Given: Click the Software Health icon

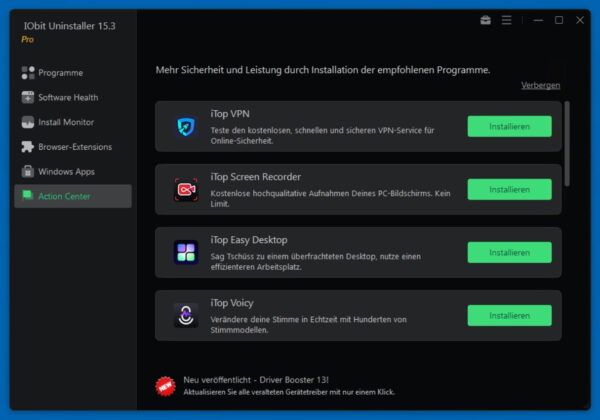Looking at the screenshot, I should pos(28,97).
